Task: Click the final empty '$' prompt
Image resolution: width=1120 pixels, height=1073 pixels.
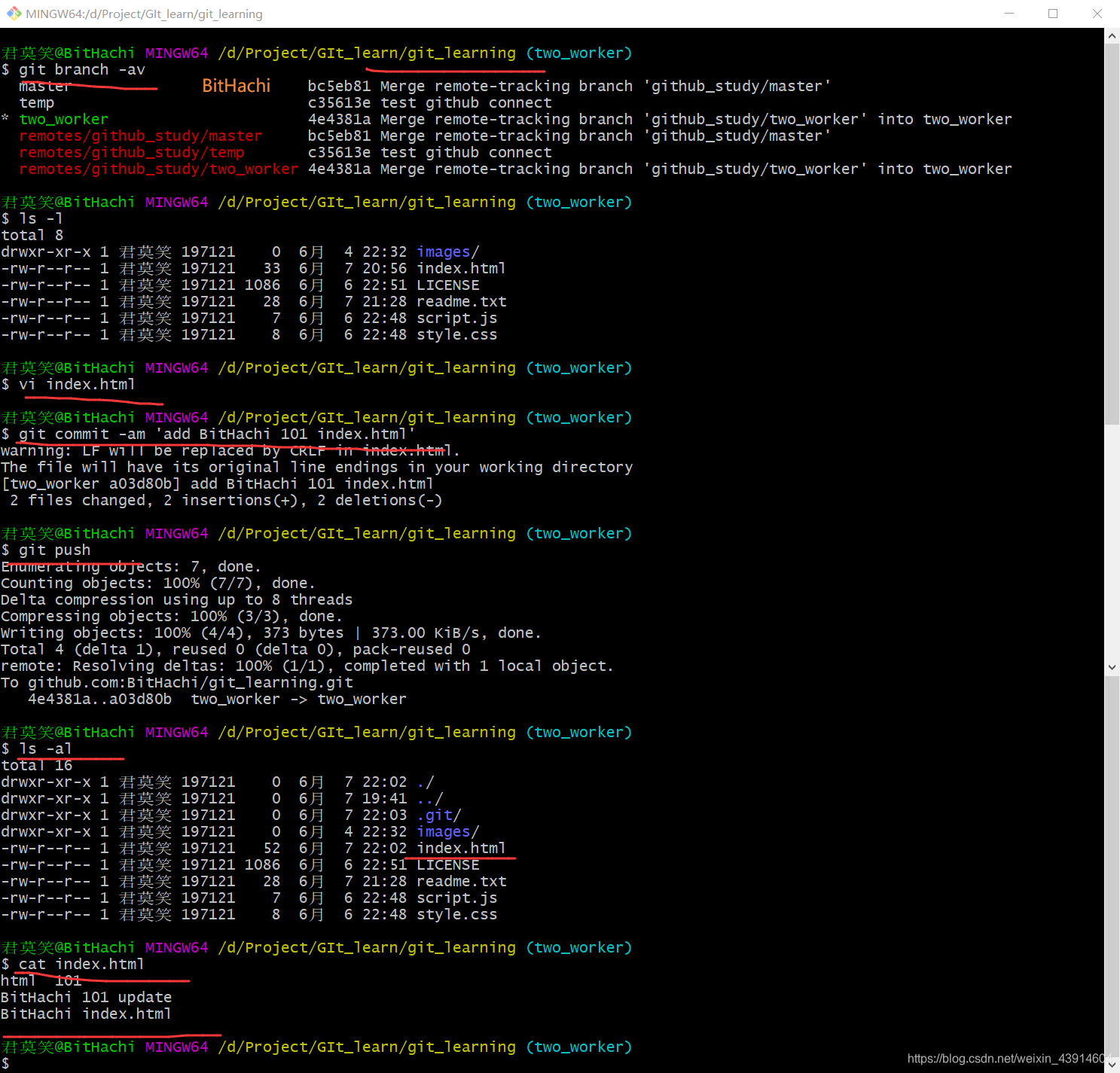Action: pos(5,1064)
